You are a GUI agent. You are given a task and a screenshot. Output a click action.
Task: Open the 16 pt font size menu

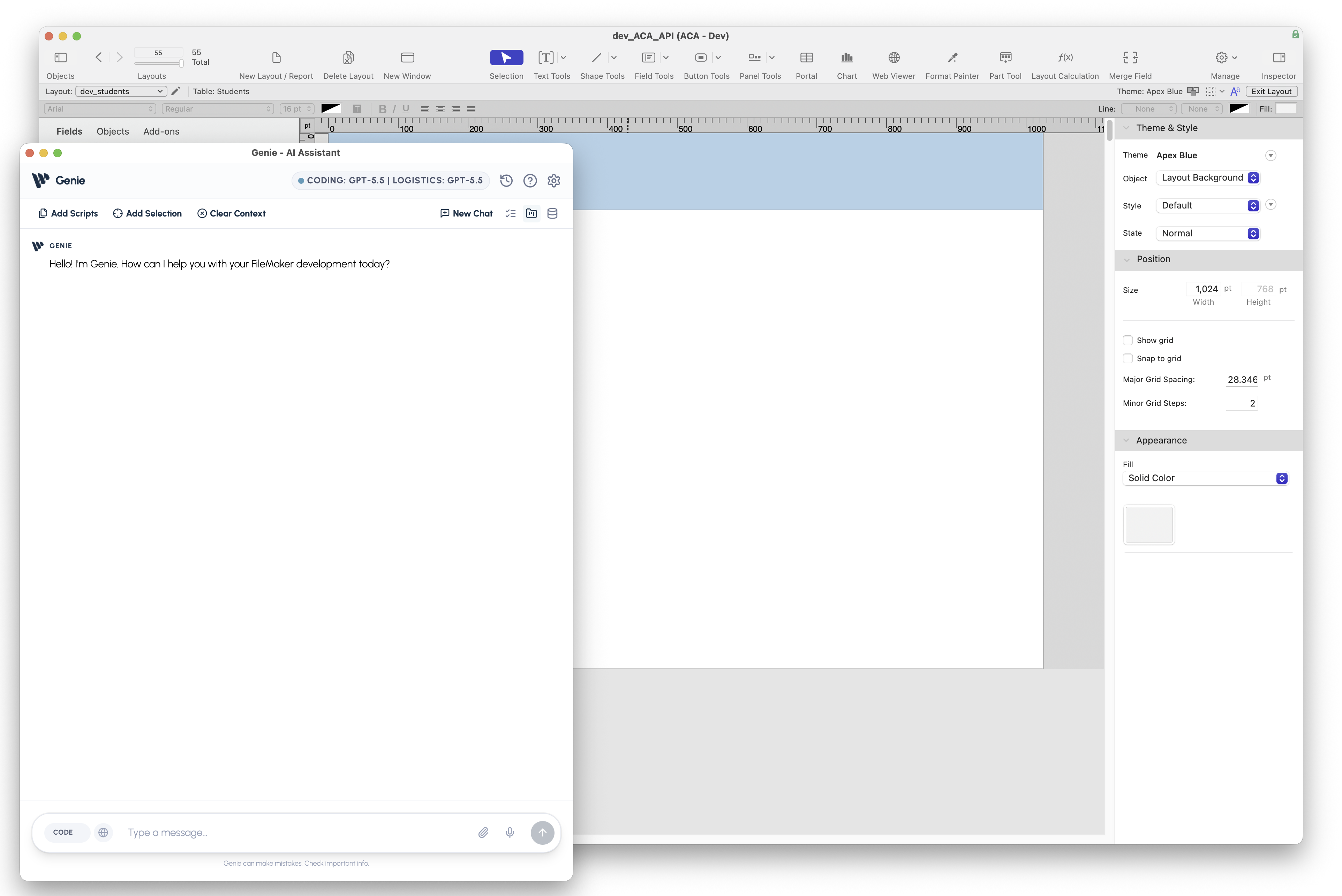[297, 108]
